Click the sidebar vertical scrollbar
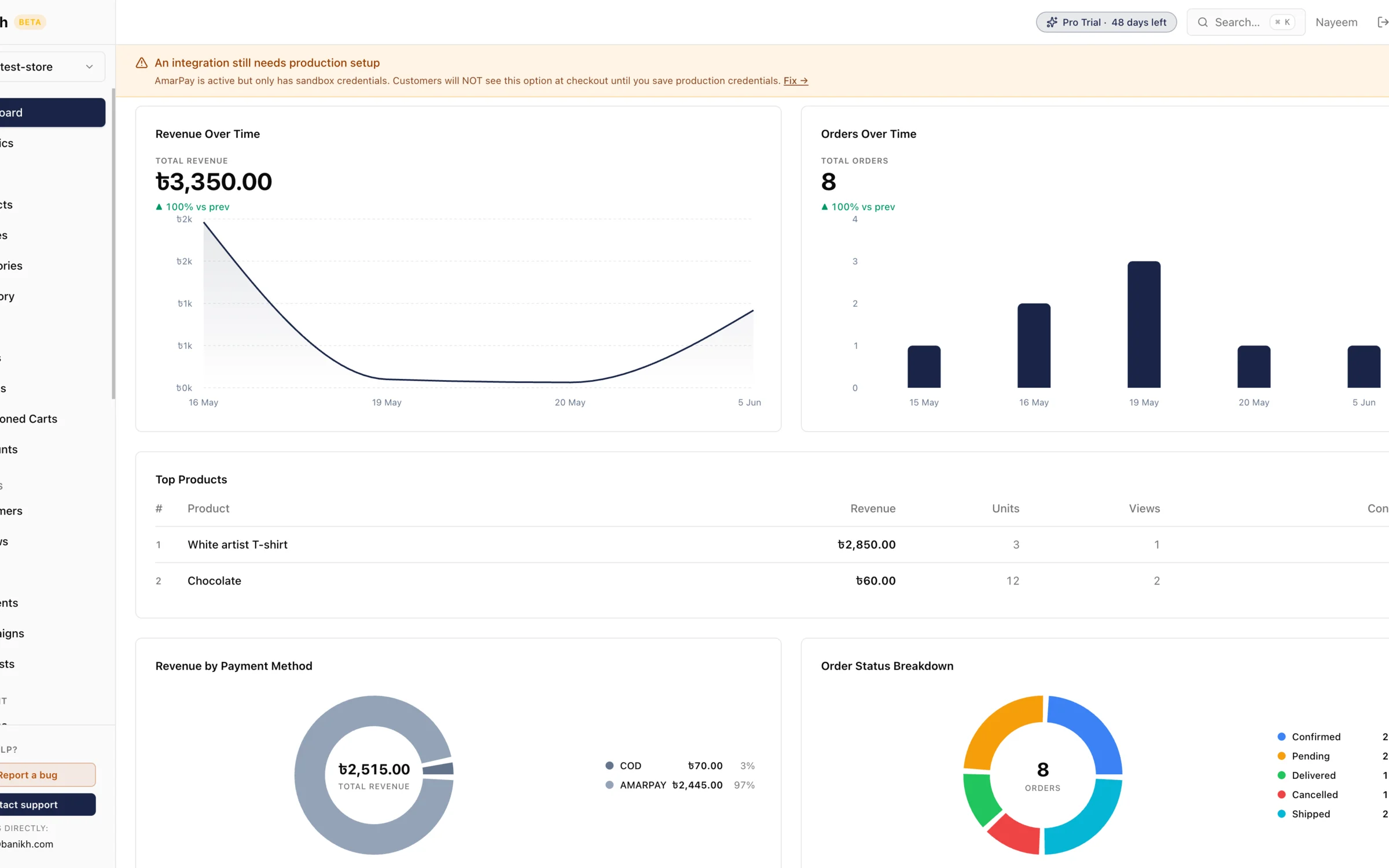Image resolution: width=1389 pixels, height=868 pixels. [113, 243]
